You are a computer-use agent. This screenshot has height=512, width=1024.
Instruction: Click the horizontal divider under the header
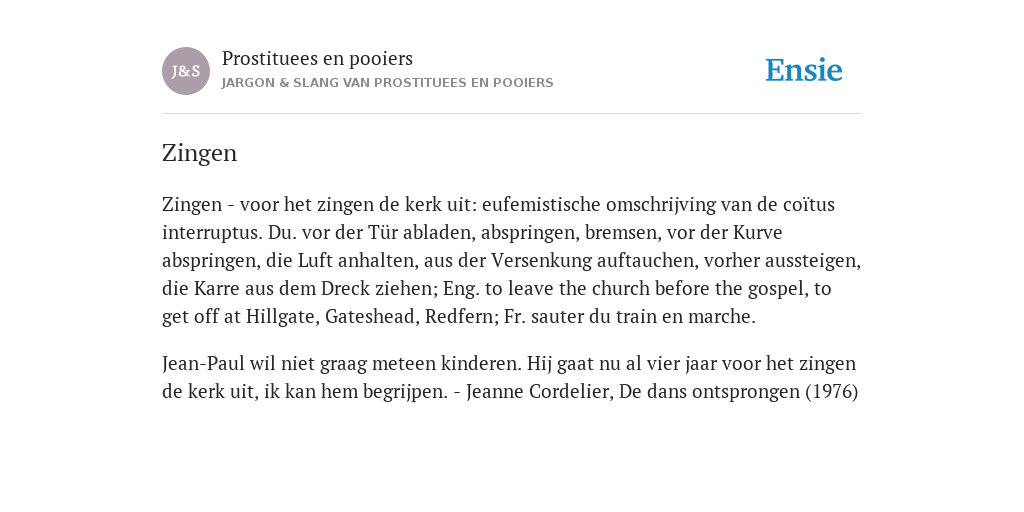(x=512, y=114)
